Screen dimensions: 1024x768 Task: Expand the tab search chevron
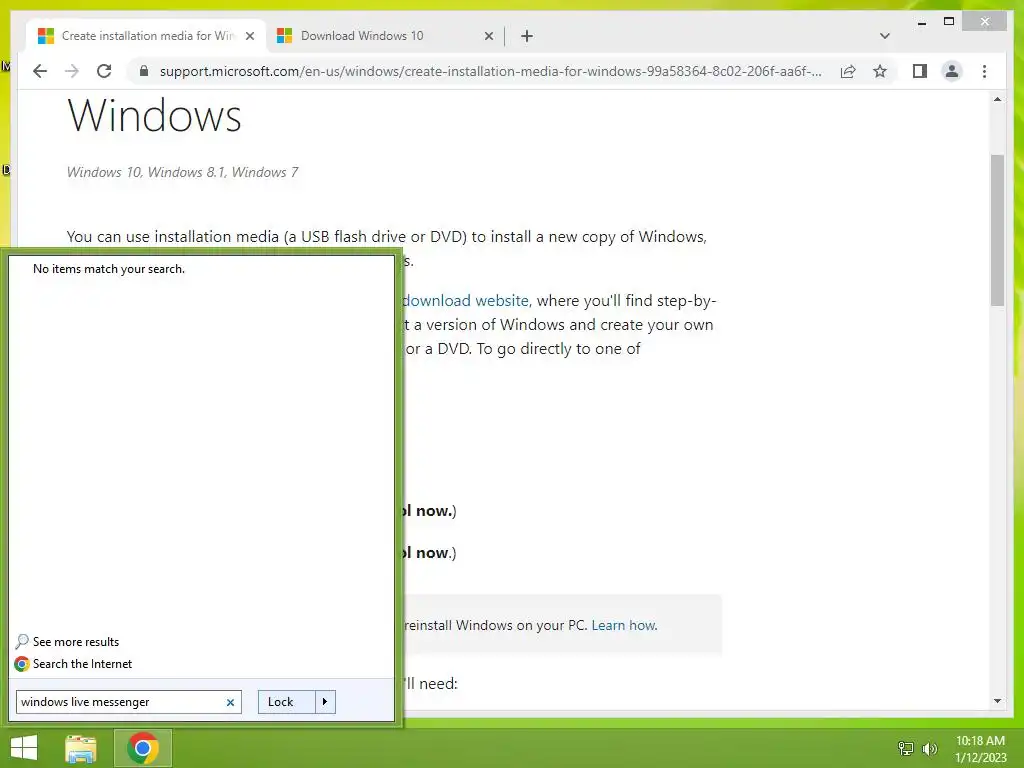pyautogui.click(x=884, y=36)
